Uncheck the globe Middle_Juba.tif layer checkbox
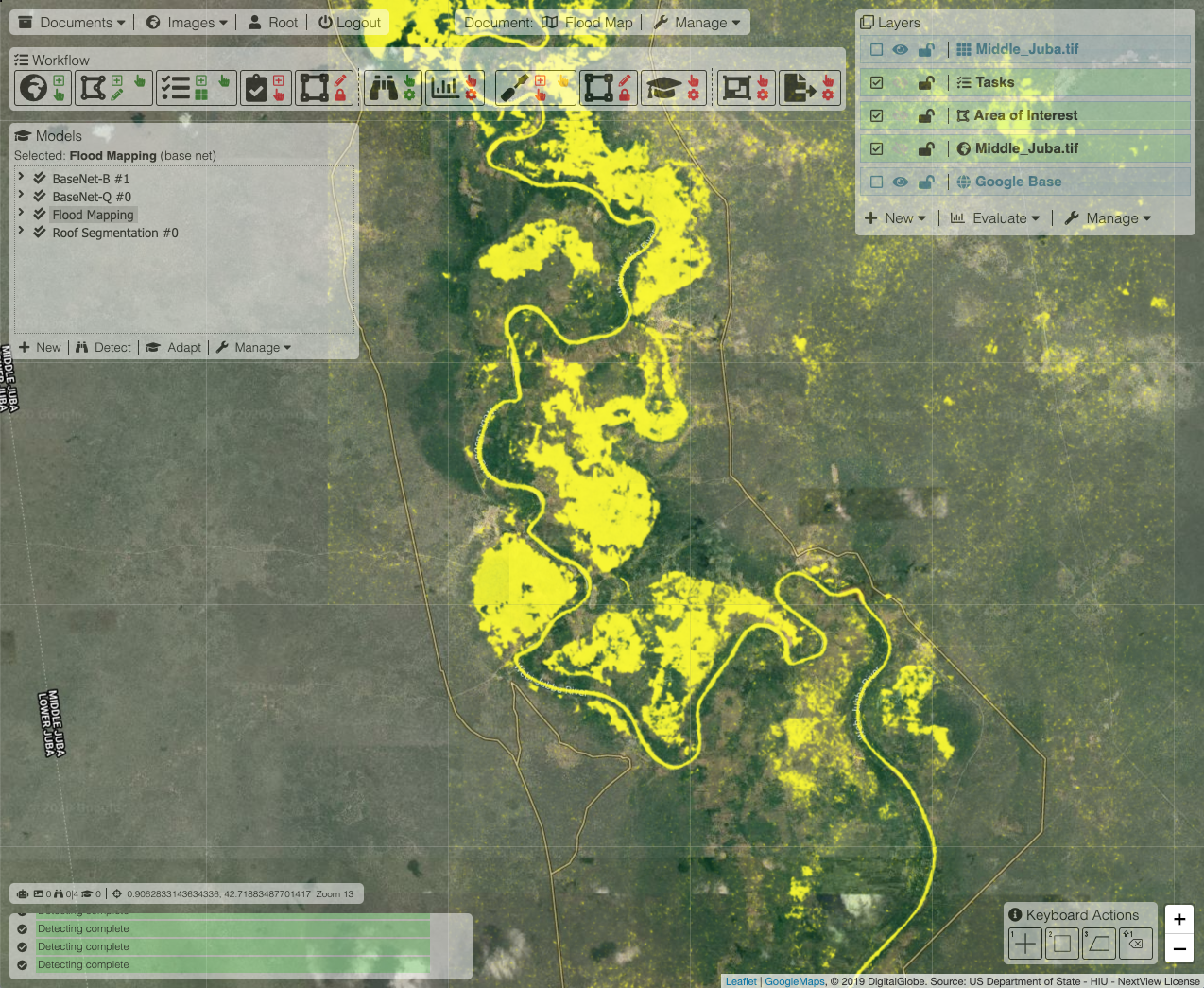The image size is (1204, 988). [x=877, y=148]
